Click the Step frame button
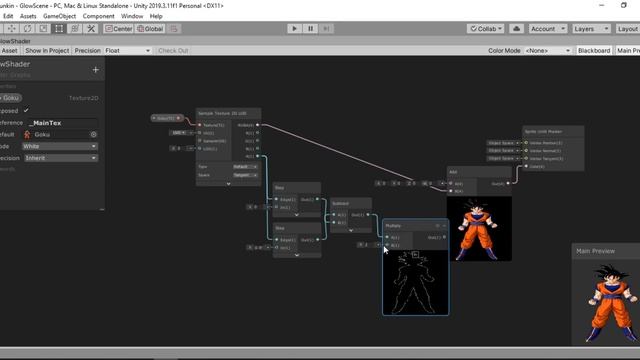The image size is (640, 360). pyautogui.click(x=326, y=29)
